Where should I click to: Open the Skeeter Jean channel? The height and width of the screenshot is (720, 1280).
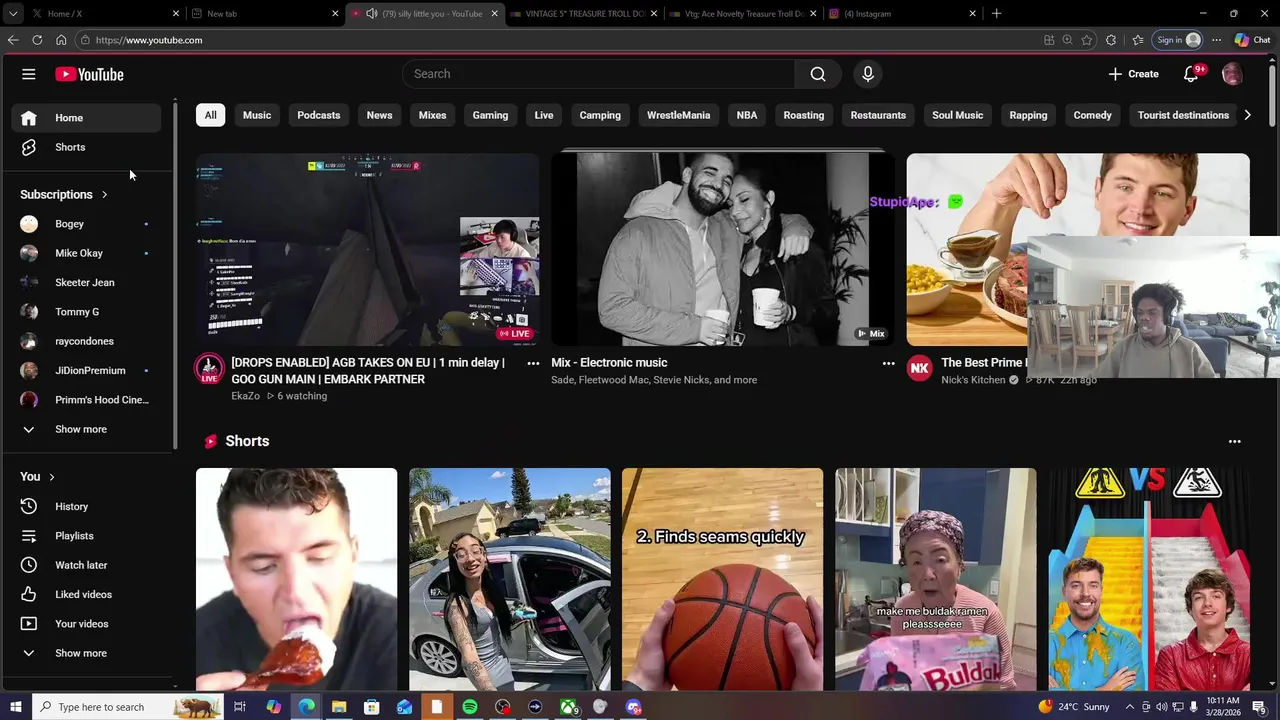[x=86, y=282]
